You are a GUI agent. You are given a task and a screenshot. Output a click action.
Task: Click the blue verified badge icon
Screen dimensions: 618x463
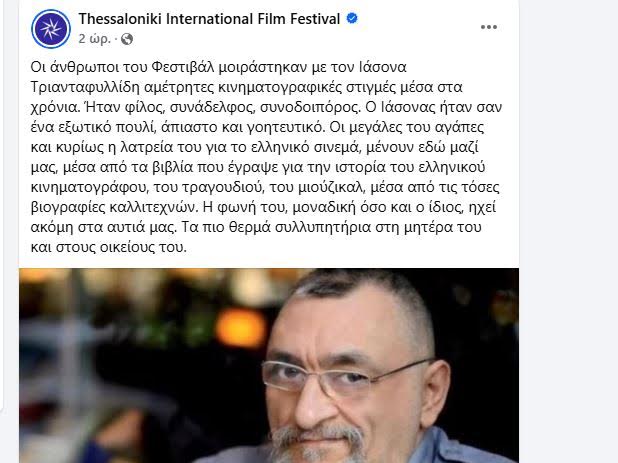tap(352, 18)
